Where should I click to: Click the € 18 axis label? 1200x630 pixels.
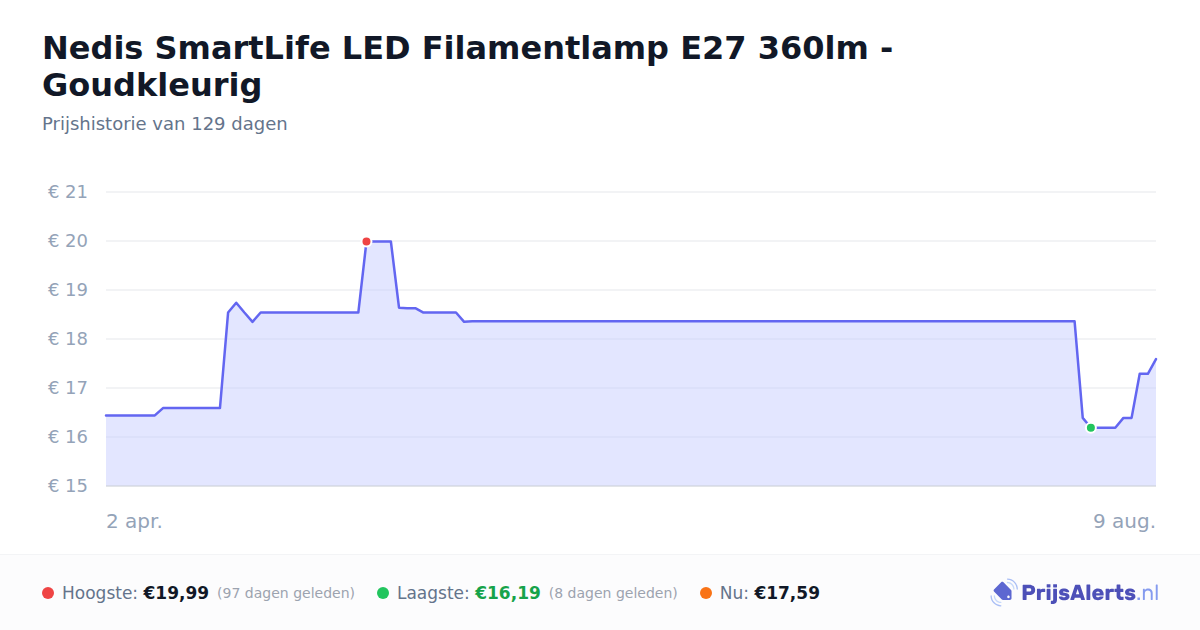[x=68, y=339]
